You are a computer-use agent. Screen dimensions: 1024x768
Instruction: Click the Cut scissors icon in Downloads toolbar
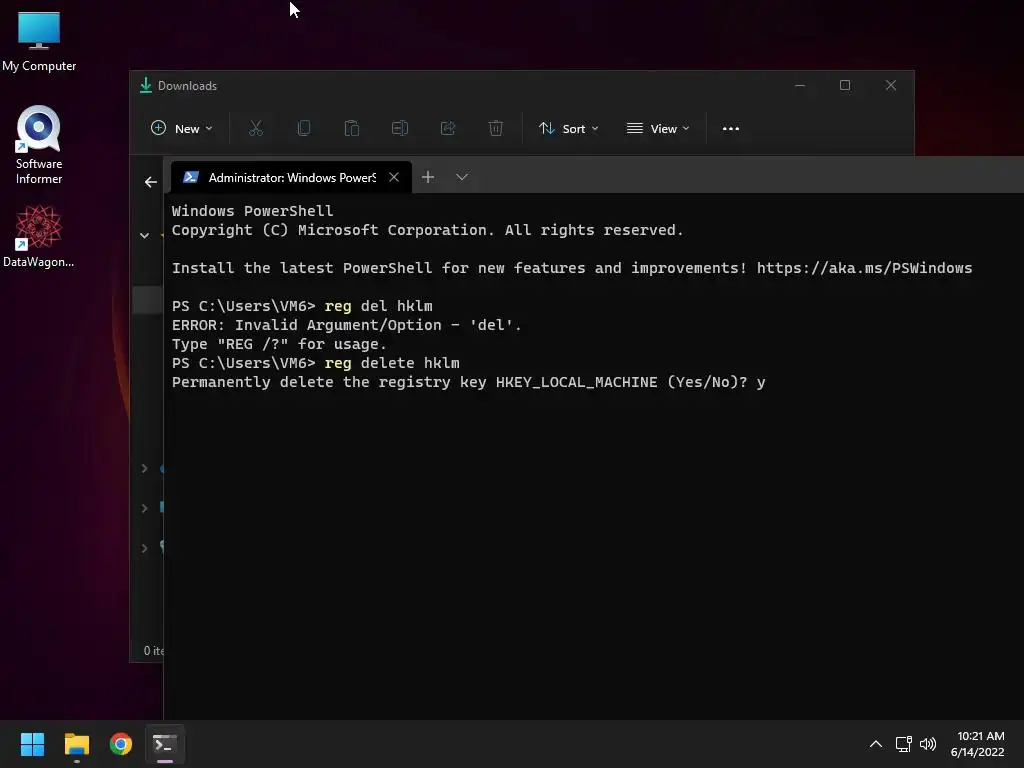coord(255,128)
